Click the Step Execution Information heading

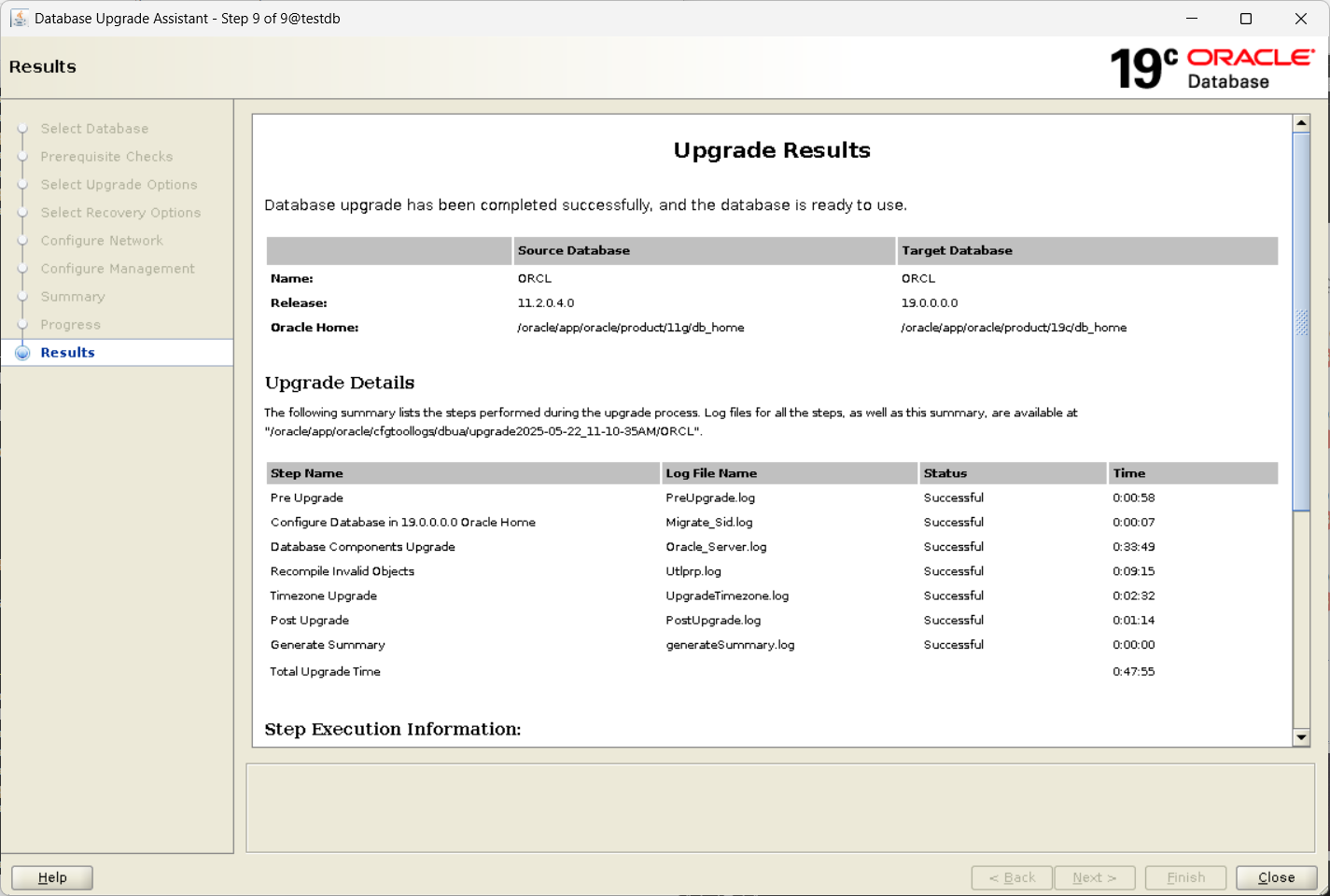[x=393, y=729]
